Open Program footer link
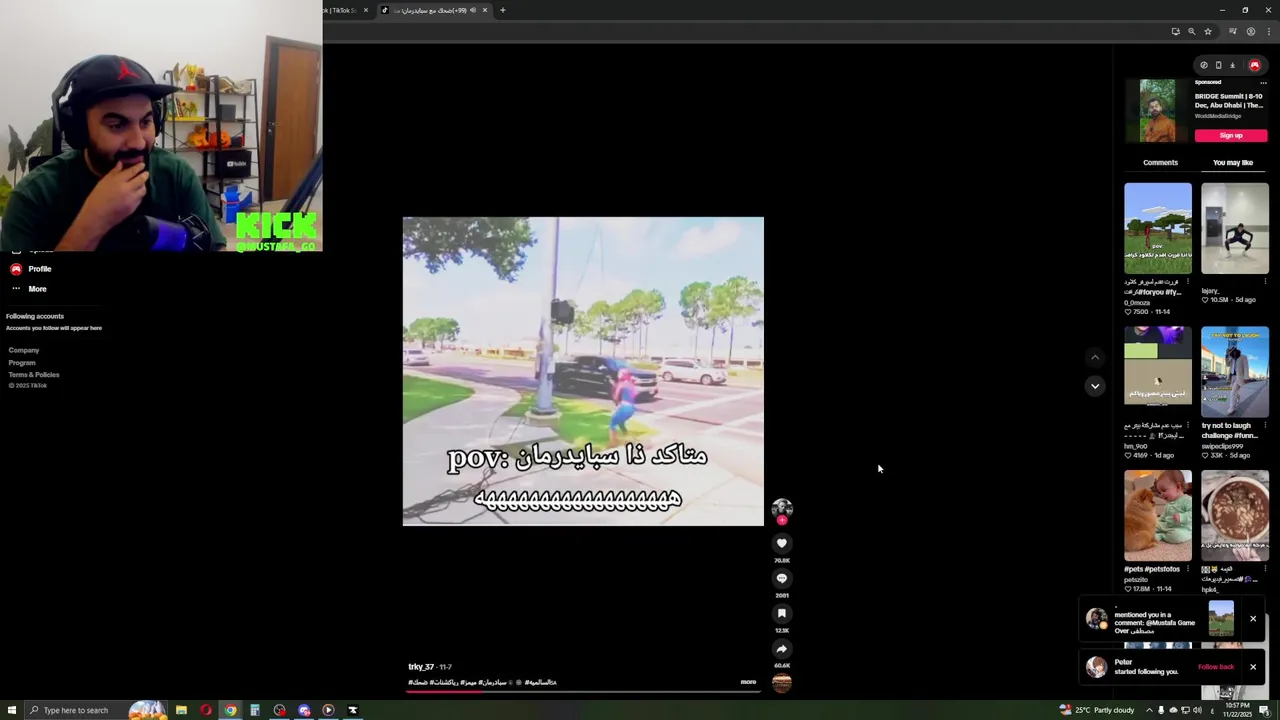Viewport: 1280px width, 720px height. point(22,362)
